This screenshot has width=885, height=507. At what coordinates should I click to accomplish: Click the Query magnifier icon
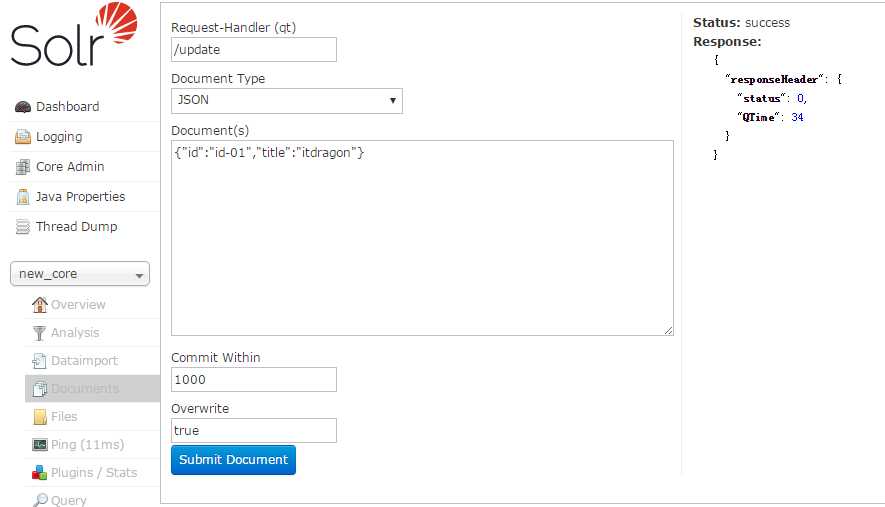point(40,500)
